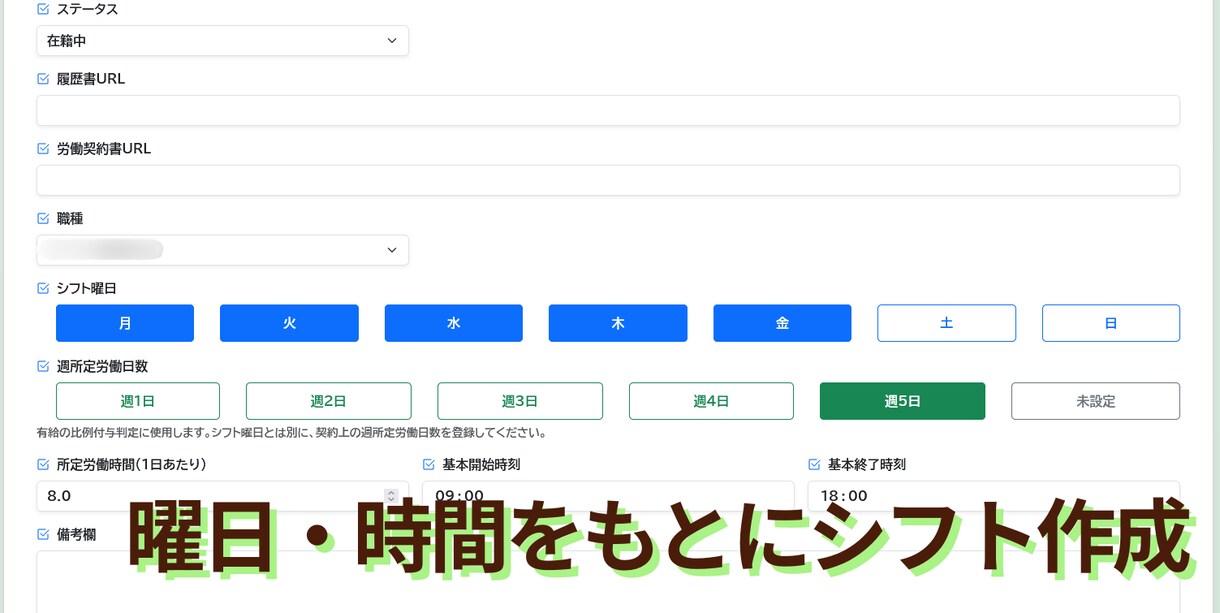
Task: Toggle the 週所定労働日数 field checkbox
Action: coord(43,366)
